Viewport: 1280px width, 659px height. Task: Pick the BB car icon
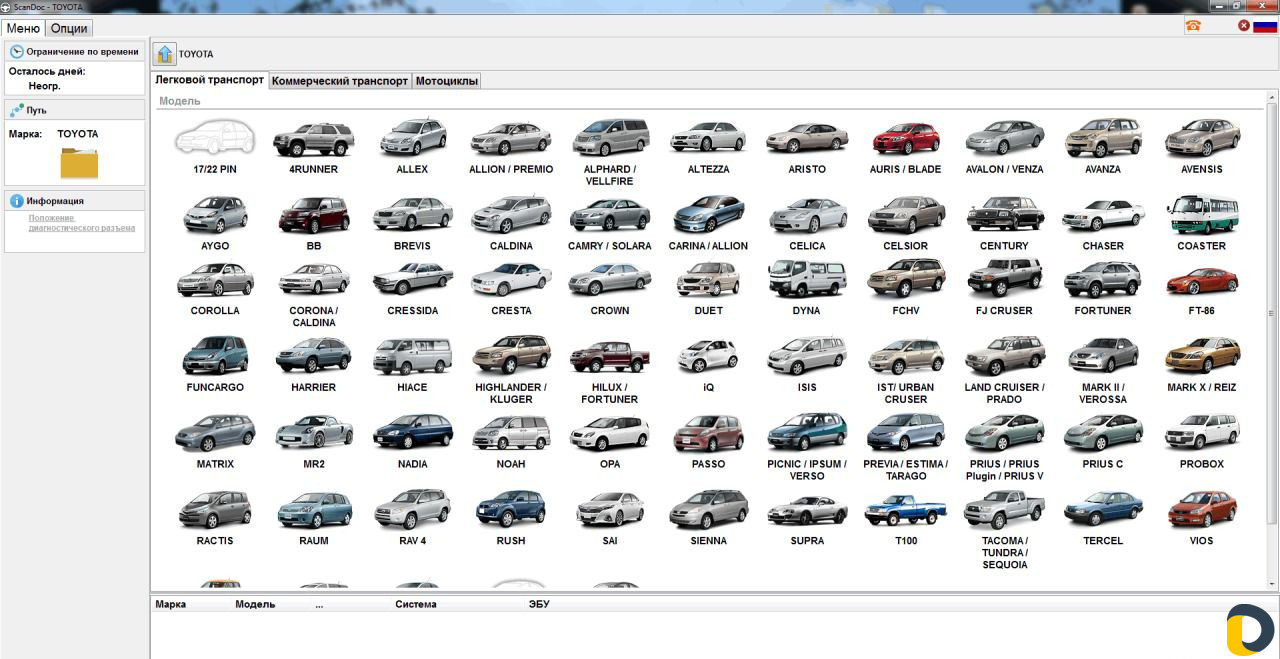tap(313, 214)
